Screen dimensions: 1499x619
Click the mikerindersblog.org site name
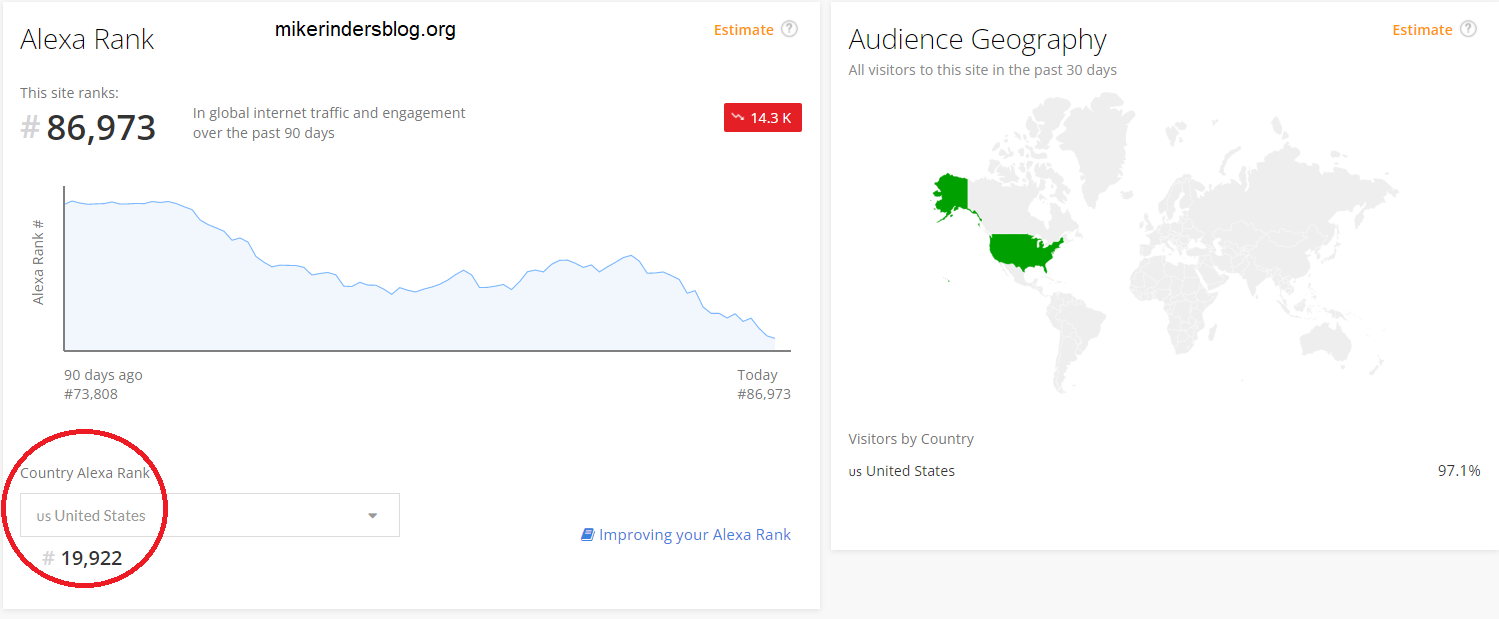click(x=365, y=30)
